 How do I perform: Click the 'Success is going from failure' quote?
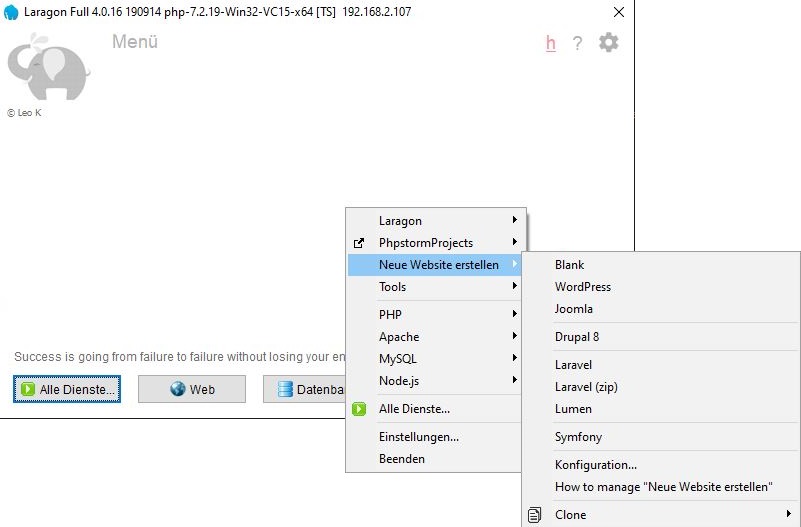pyautogui.click(x=180, y=356)
